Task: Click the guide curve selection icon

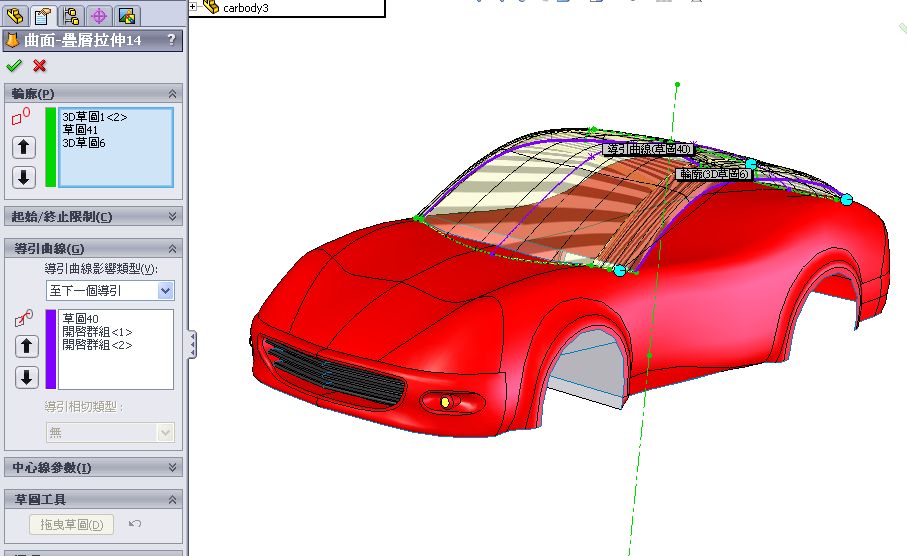Action: [x=24, y=318]
